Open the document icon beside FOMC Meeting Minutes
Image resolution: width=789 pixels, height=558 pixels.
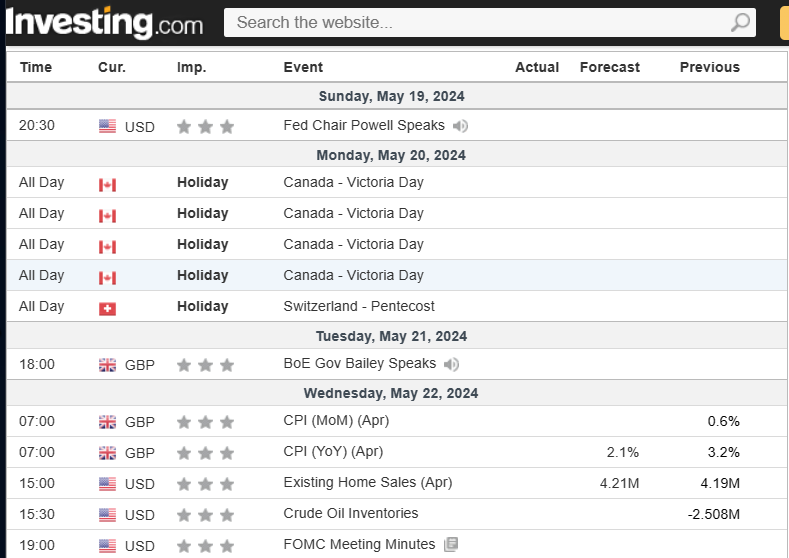pyautogui.click(x=451, y=545)
